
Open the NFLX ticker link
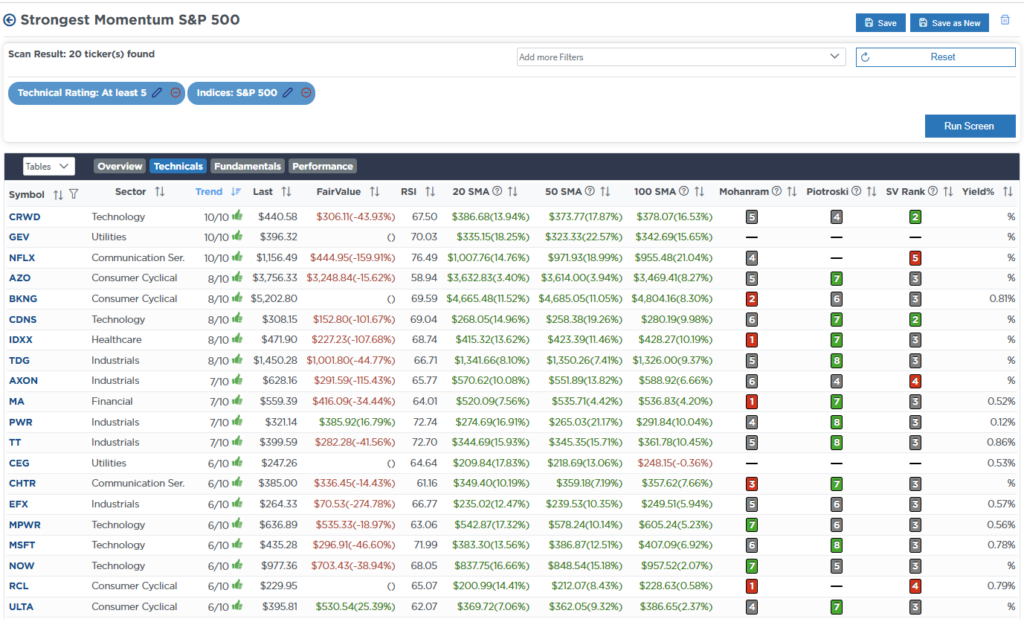[x=22, y=258]
